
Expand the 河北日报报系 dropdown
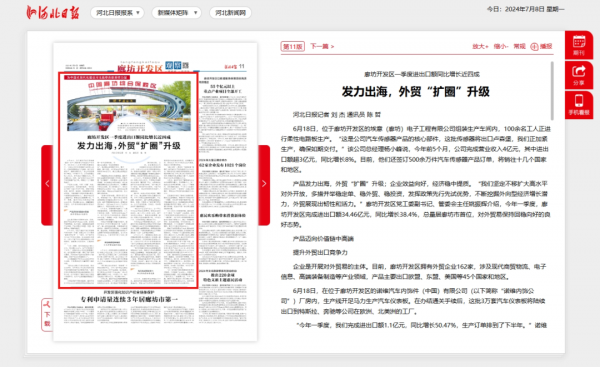[x=117, y=13]
